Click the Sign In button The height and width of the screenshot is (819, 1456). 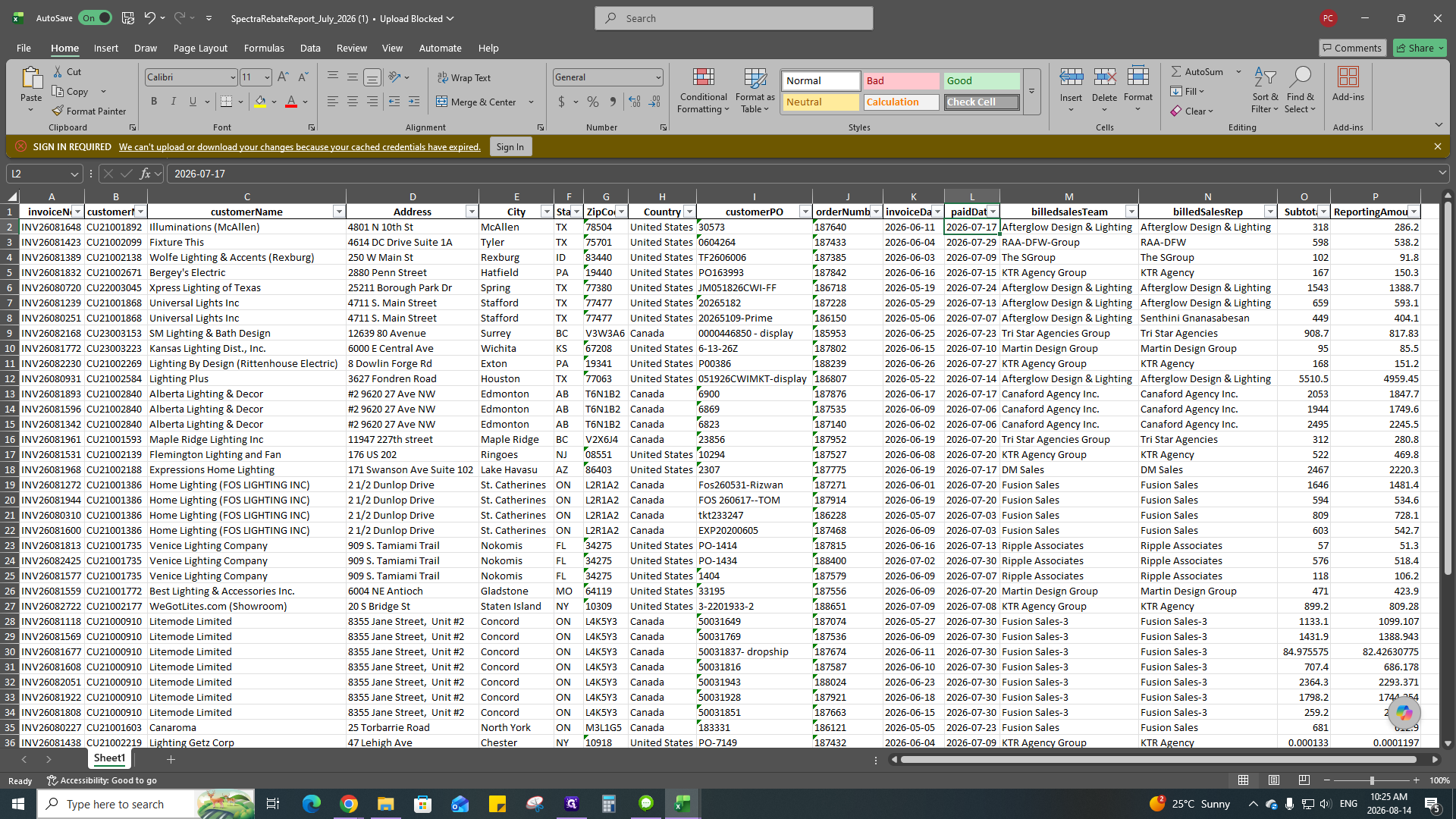pos(510,146)
